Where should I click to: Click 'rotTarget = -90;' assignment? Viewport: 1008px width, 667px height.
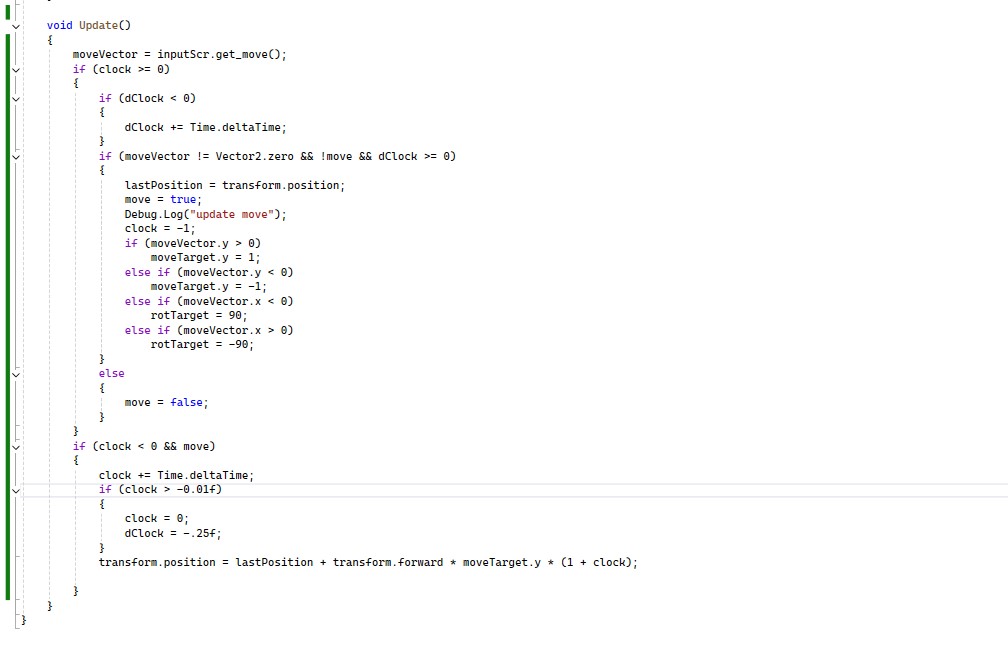pos(202,344)
